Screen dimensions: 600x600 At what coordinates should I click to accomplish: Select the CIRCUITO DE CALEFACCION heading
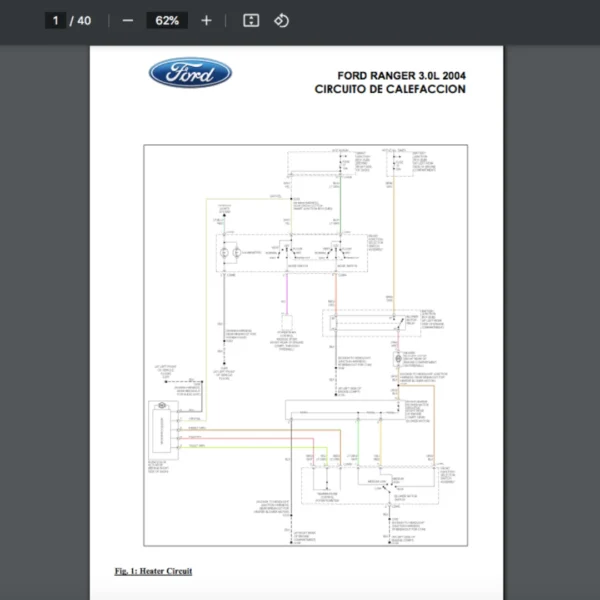389,89
